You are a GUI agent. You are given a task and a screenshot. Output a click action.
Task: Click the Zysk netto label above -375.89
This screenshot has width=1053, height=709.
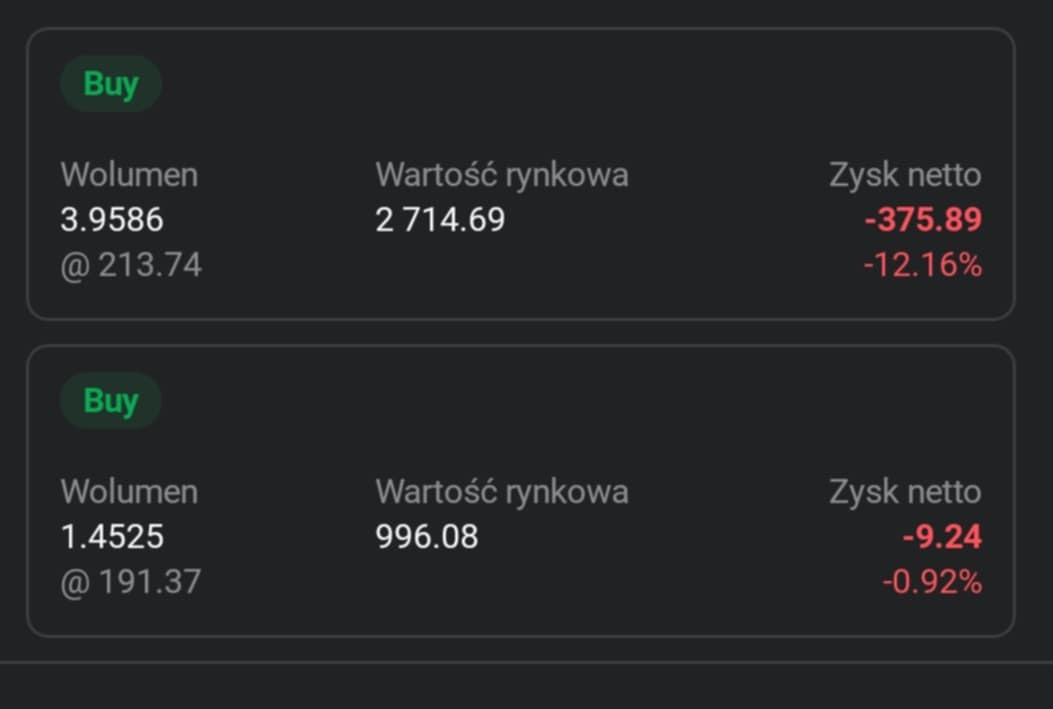tap(905, 175)
